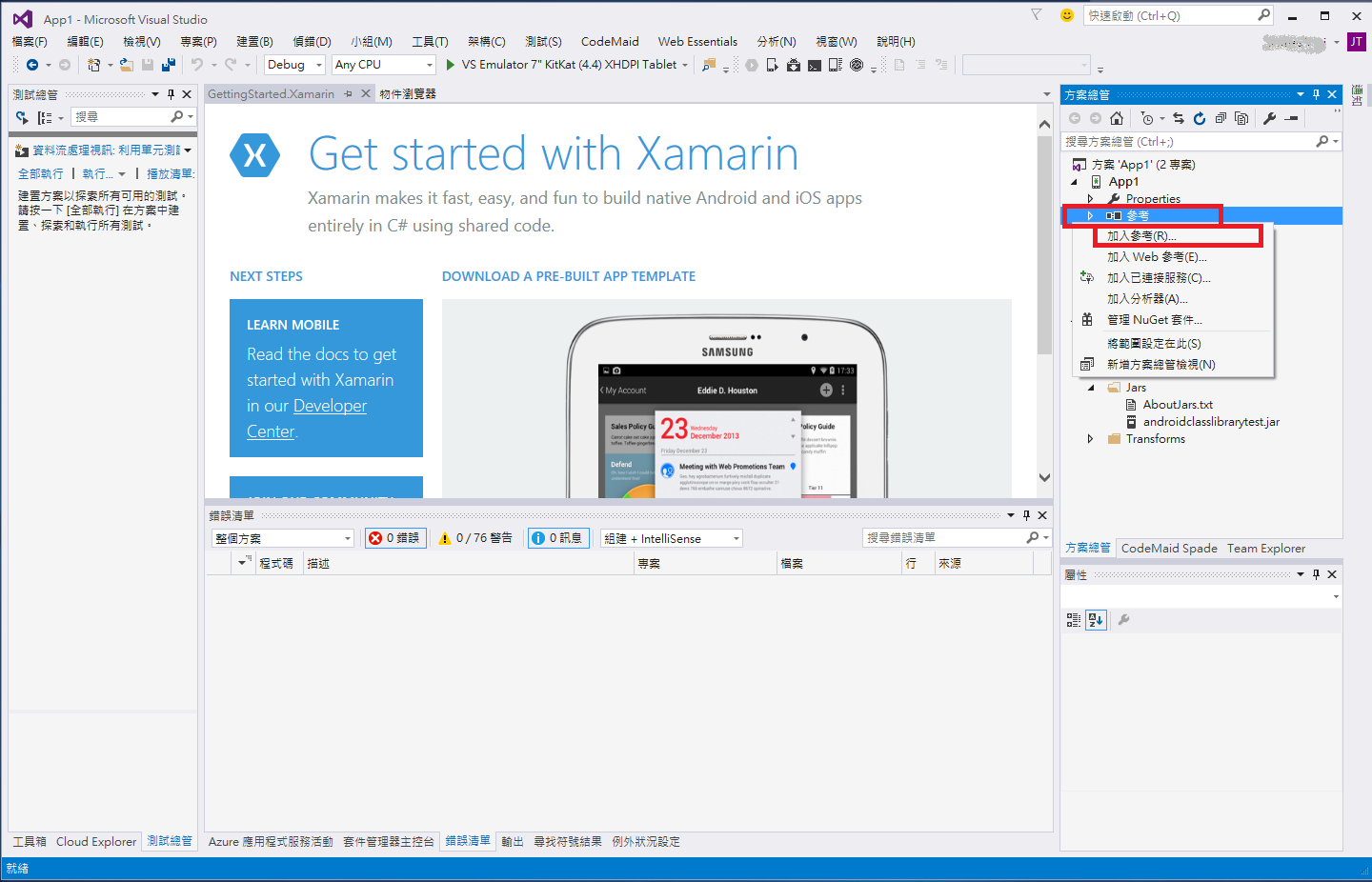Click the Save All toolbar icon

pos(169,65)
